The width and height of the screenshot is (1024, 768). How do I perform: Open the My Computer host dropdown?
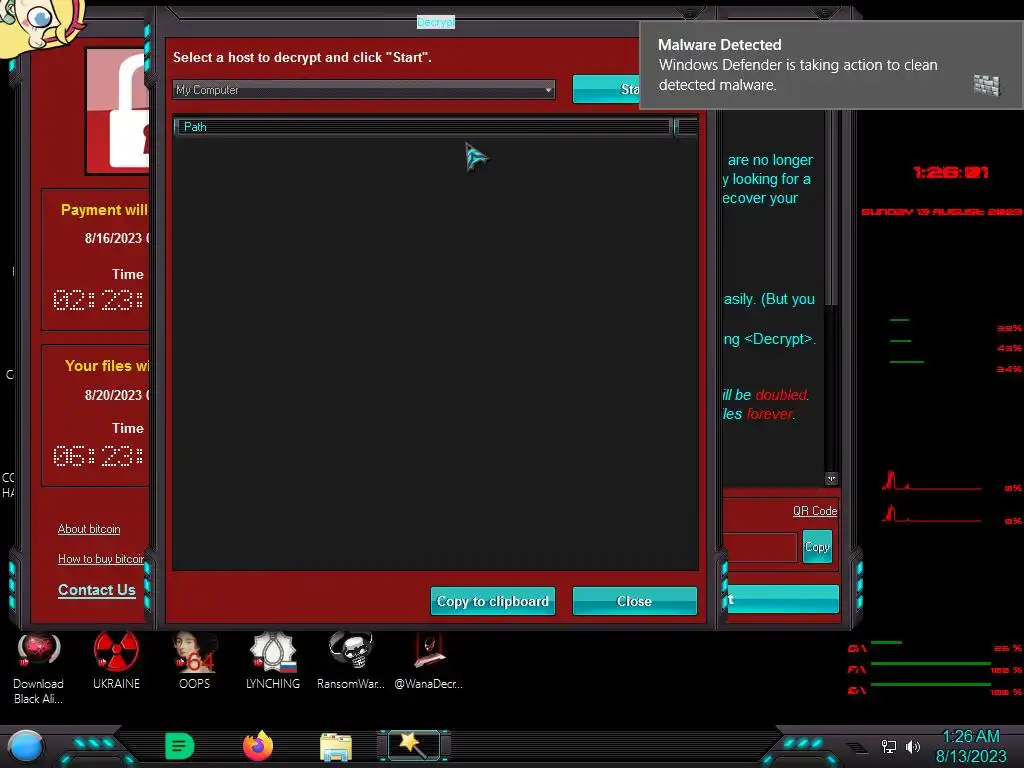364,90
